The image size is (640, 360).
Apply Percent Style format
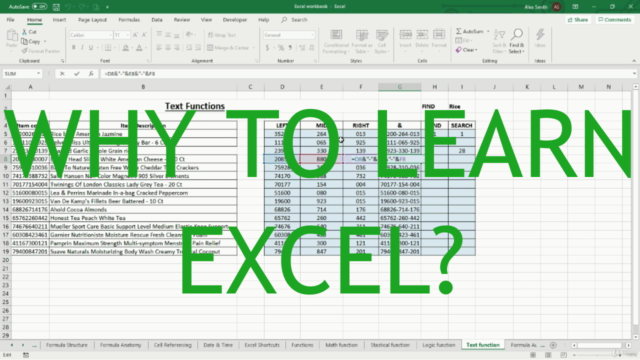pos(281,48)
